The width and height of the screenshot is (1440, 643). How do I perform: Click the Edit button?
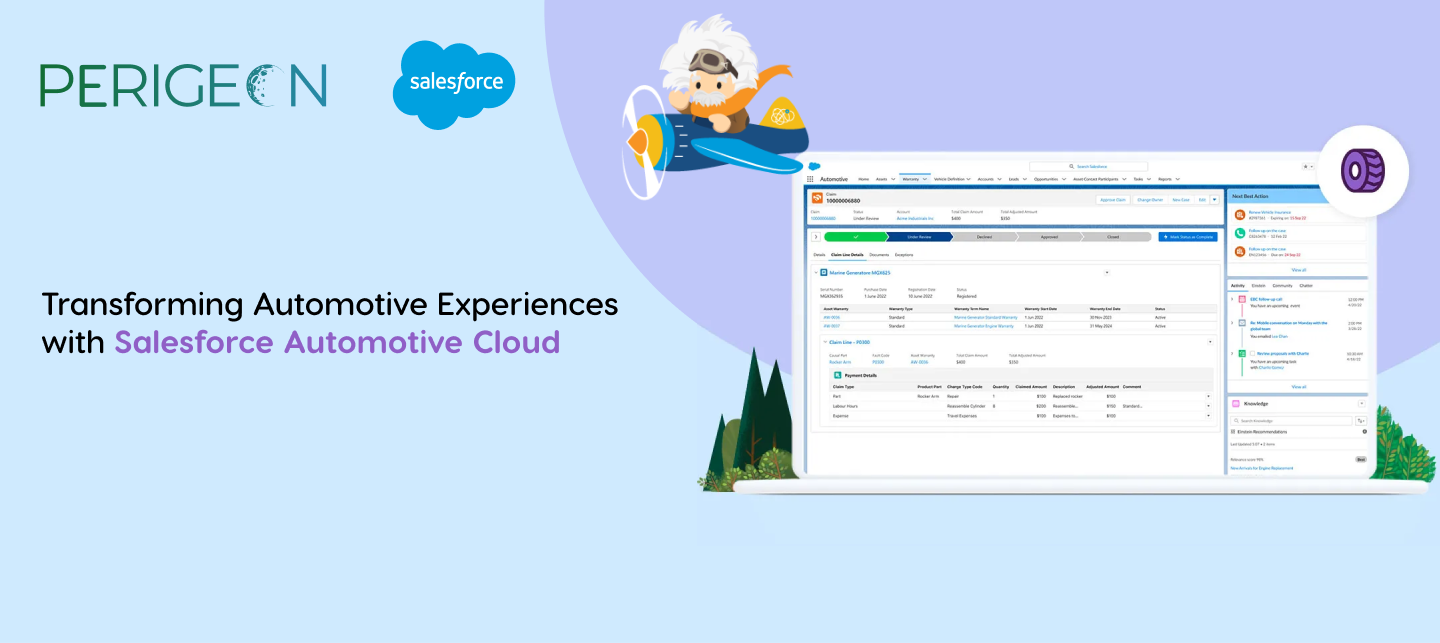click(1202, 199)
